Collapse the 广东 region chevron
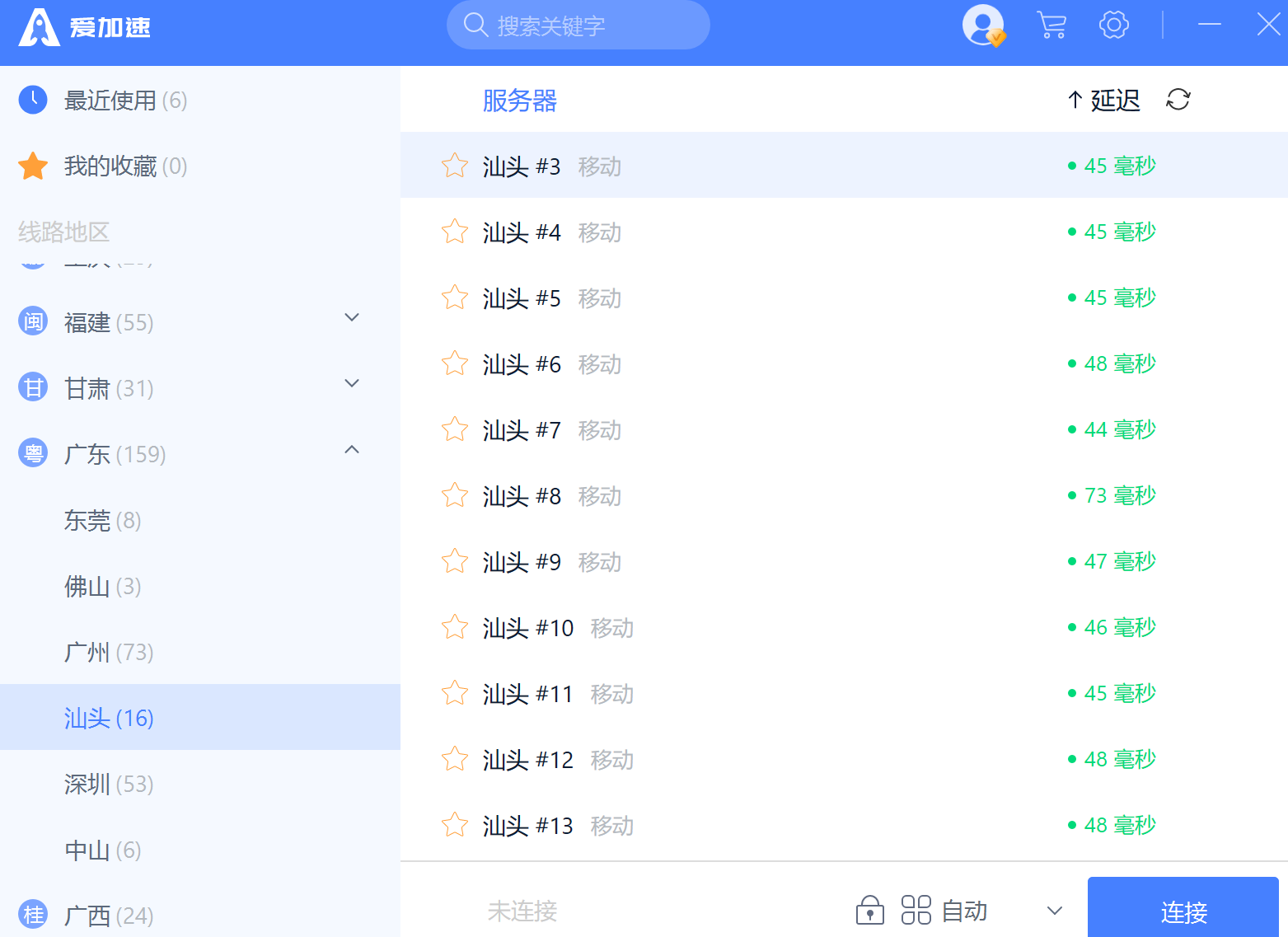Screen dimensions: 1288x937 click(x=352, y=449)
